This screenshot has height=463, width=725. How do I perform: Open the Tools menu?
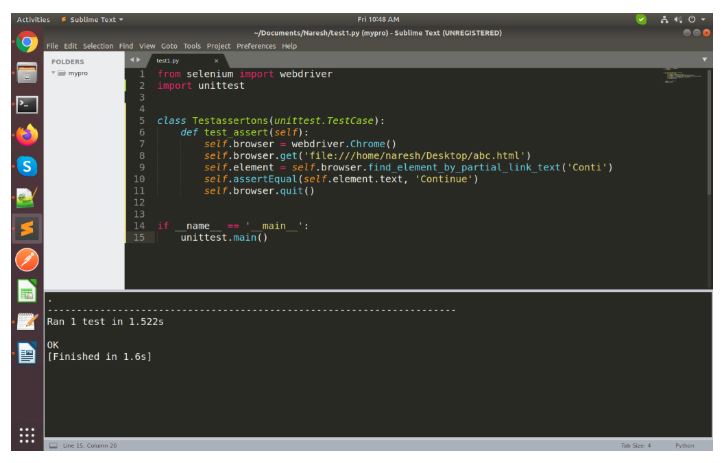(x=192, y=46)
